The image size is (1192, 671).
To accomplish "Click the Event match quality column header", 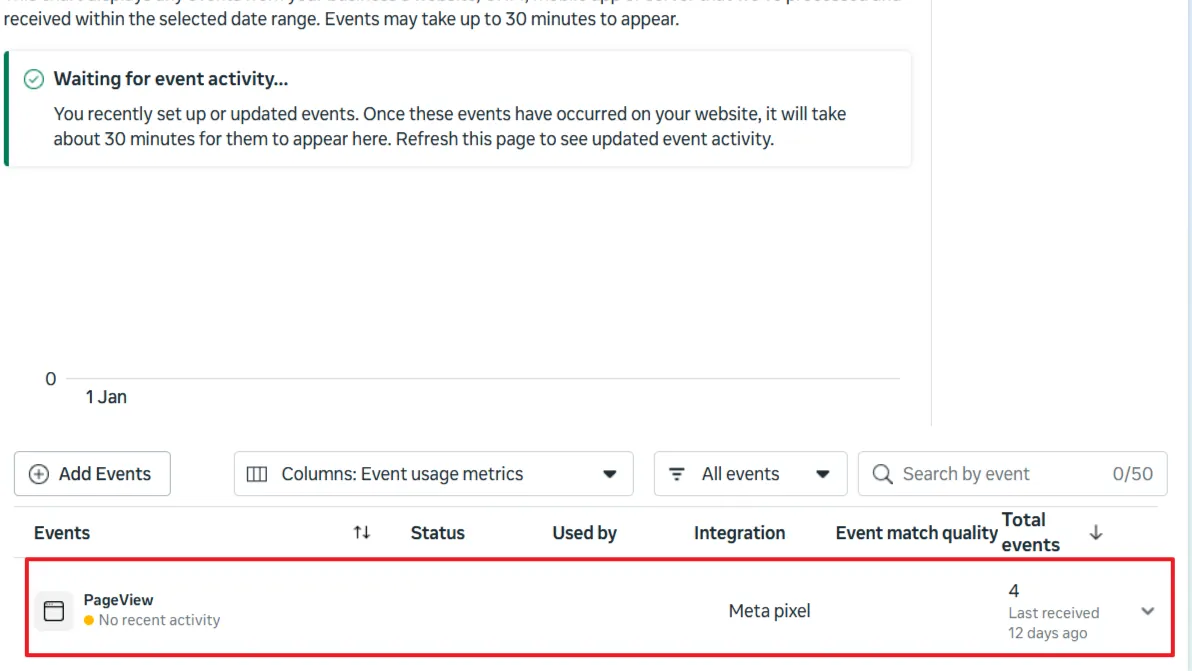I will point(916,533).
